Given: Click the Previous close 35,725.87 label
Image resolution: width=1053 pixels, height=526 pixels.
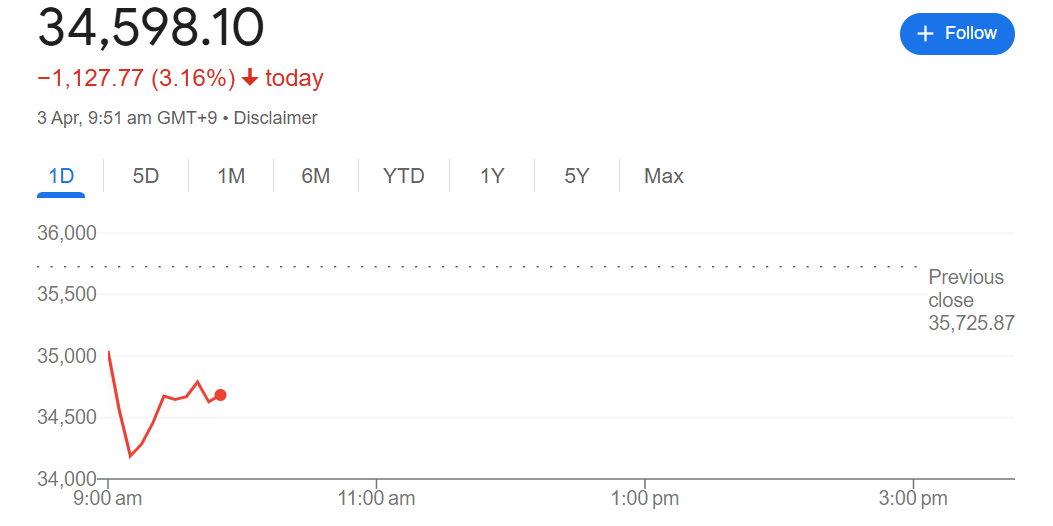Looking at the screenshot, I should [970, 300].
